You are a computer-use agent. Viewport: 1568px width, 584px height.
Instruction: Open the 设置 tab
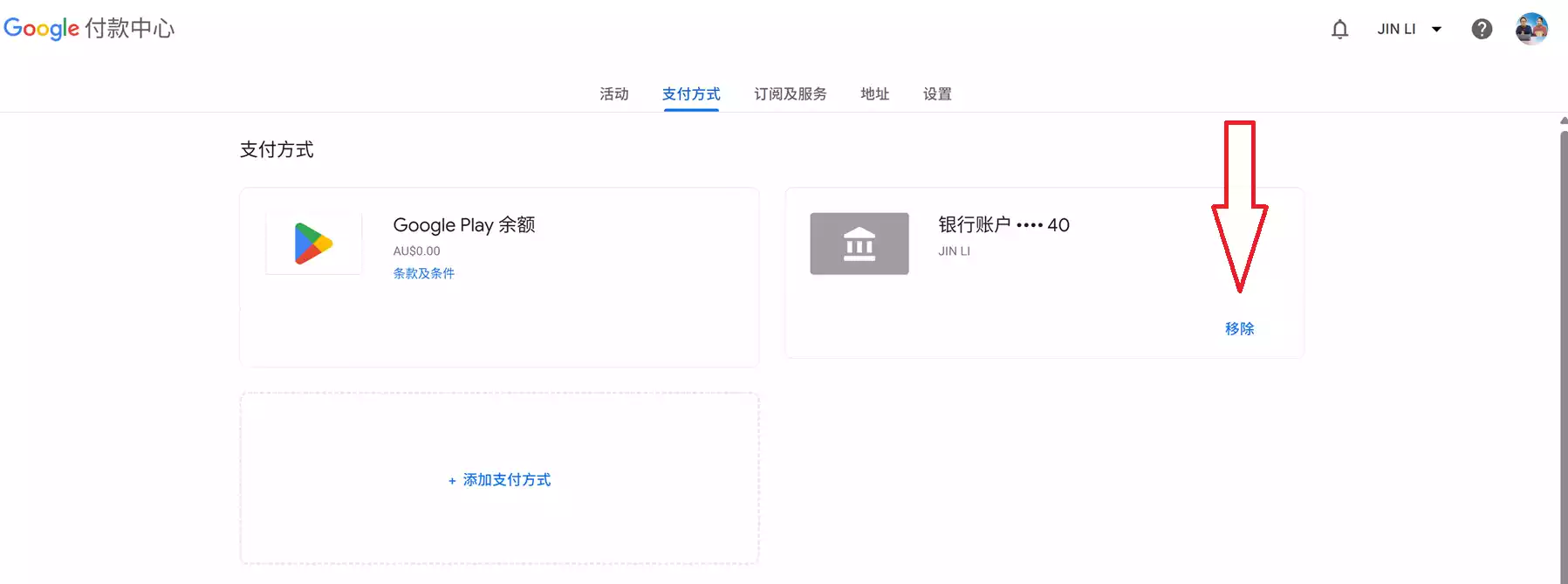[x=937, y=93]
